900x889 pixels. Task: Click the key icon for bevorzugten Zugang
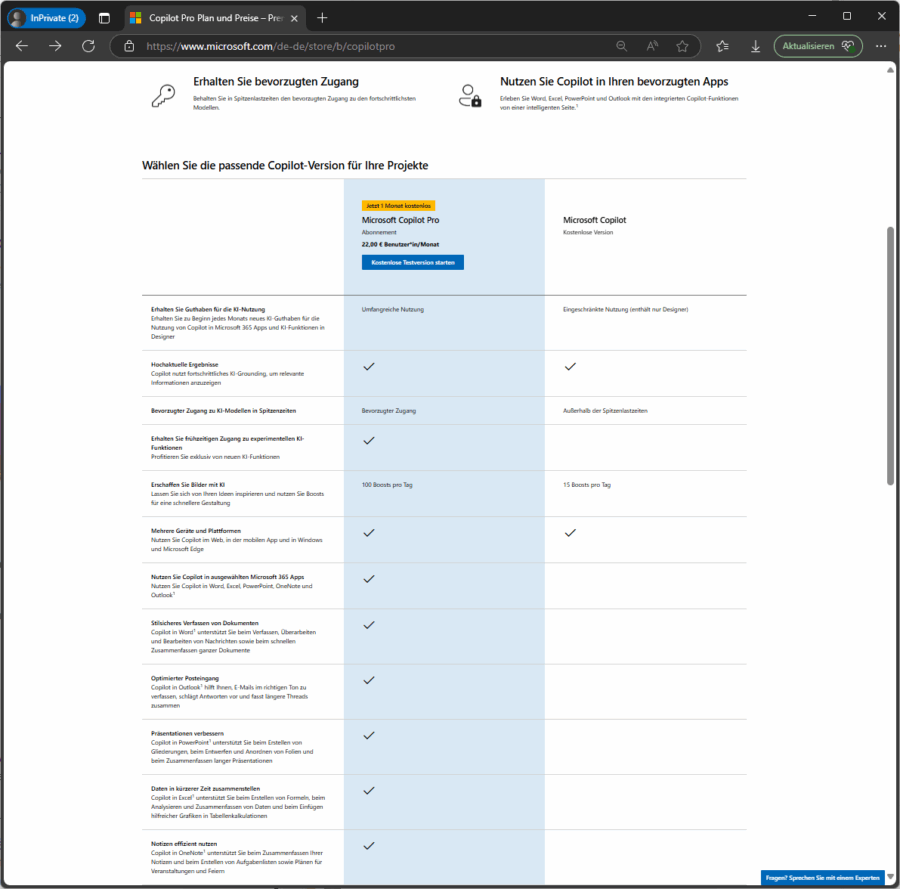(x=164, y=95)
